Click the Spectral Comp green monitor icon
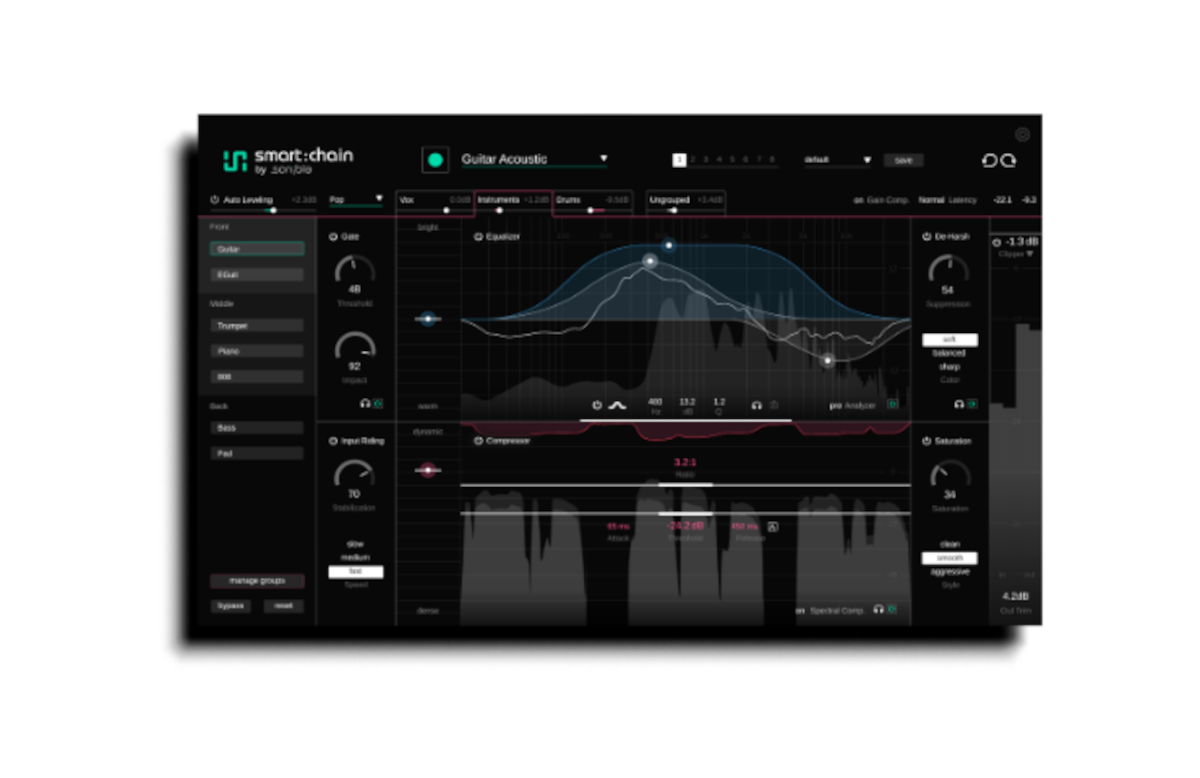The height and width of the screenshot is (778, 1200). (x=892, y=609)
